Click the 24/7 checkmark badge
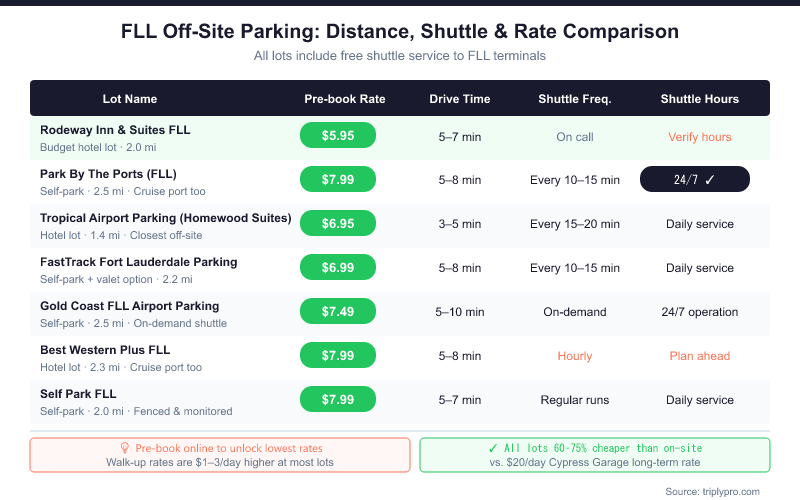This screenshot has width=800, height=500. click(x=699, y=180)
